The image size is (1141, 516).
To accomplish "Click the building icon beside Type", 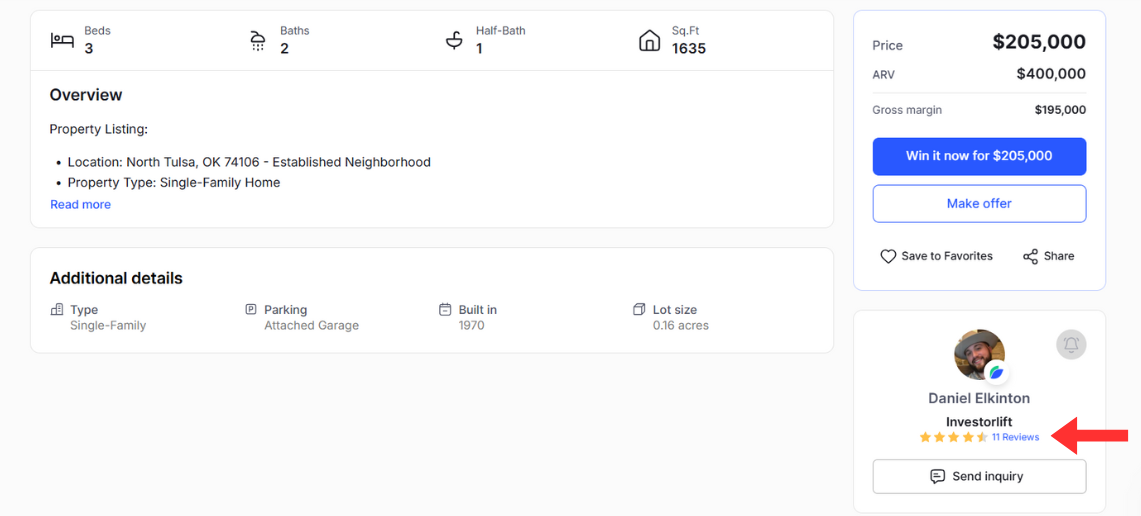I will pyautogui.click(x=57, y=309).
